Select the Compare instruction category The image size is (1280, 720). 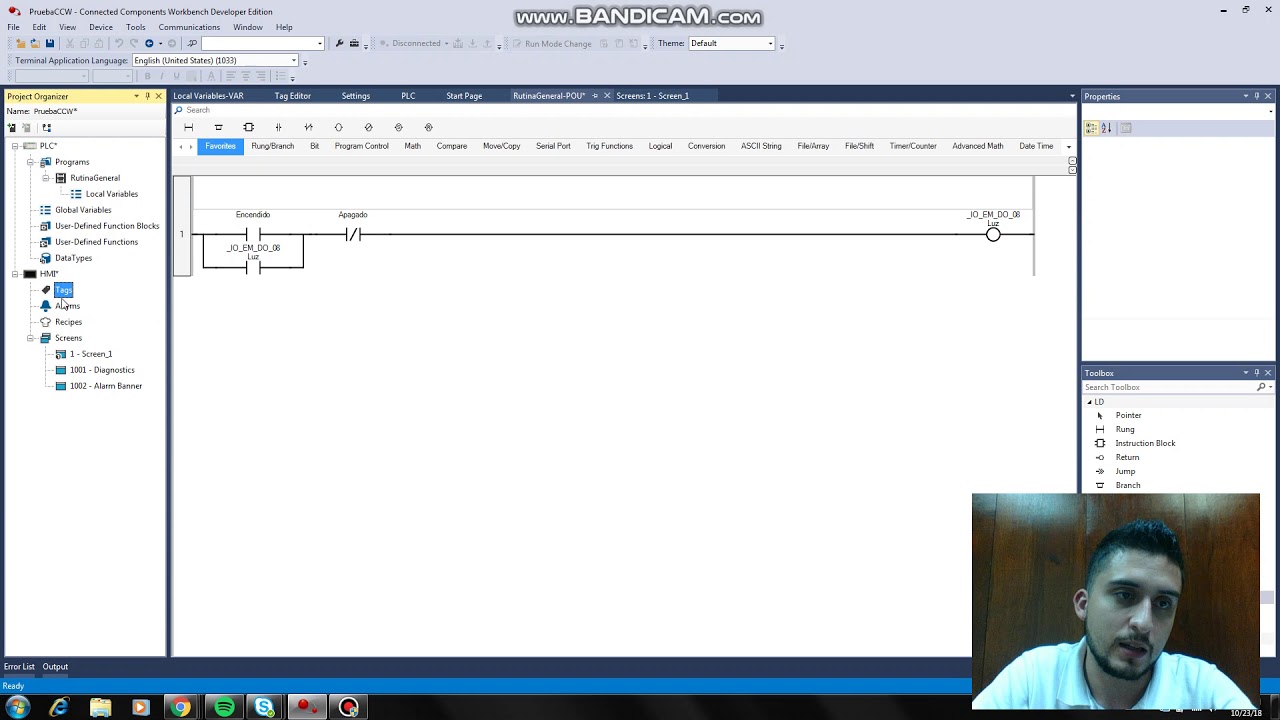pyautogui.click(x=451, y=146)
